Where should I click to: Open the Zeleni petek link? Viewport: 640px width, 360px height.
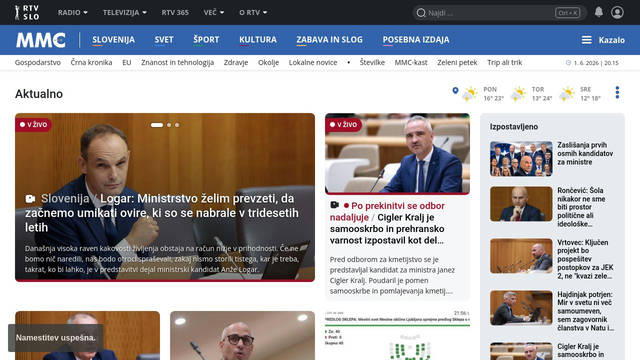point(457,62)
